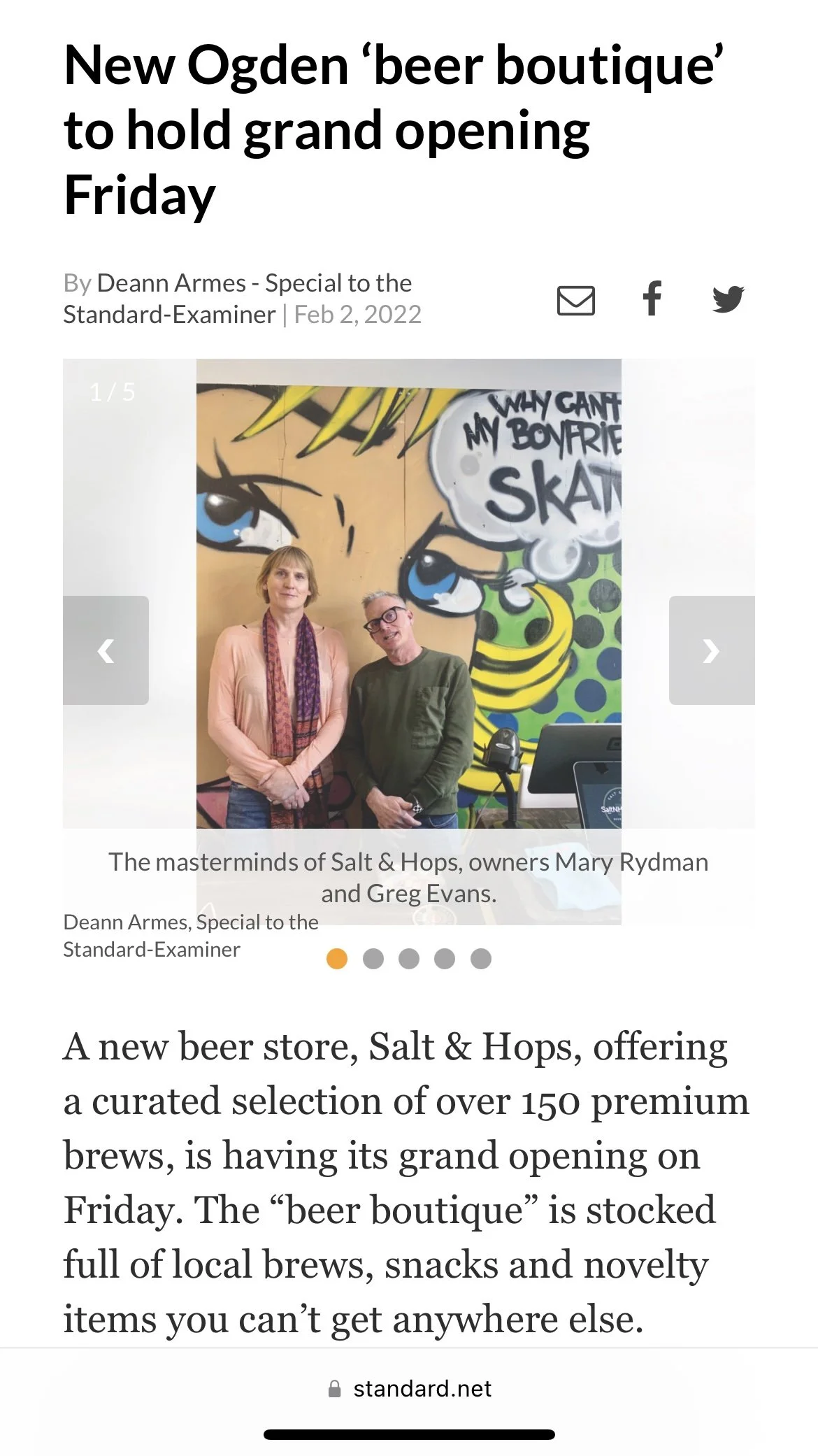Share the article on Facebook
This screenshot has height=1456, width=818.
tap(652, 299)
